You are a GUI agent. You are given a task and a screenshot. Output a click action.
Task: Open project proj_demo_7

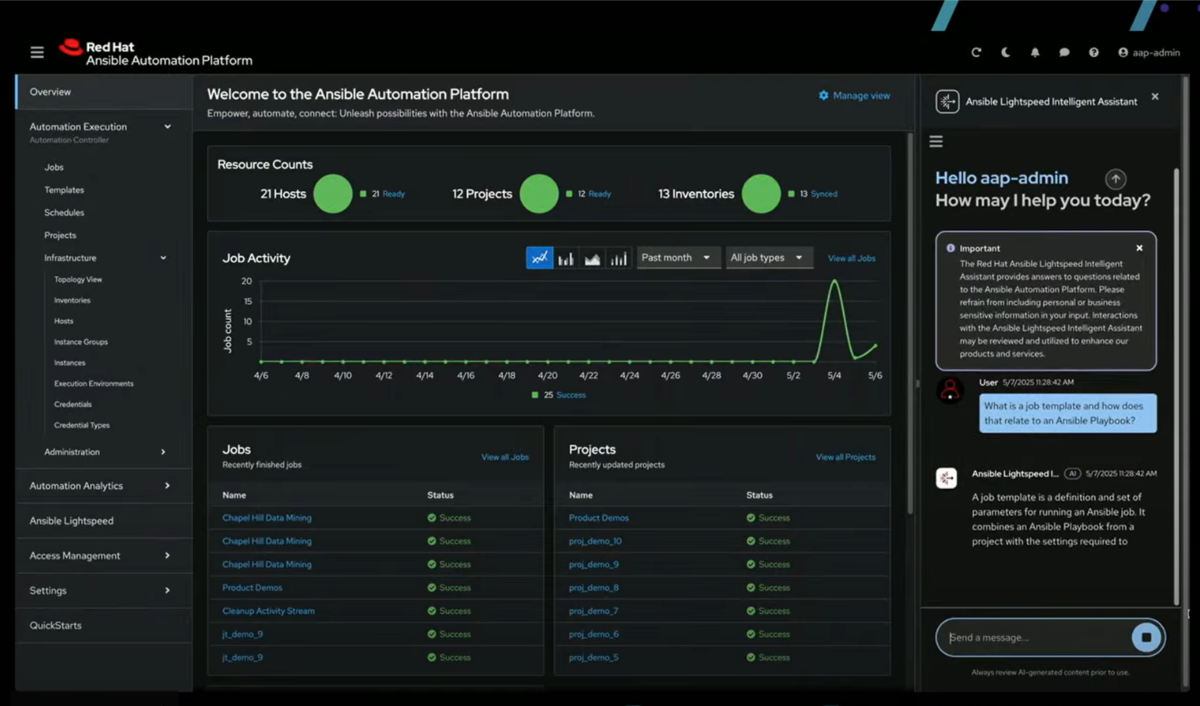click(x=593, y=611)
